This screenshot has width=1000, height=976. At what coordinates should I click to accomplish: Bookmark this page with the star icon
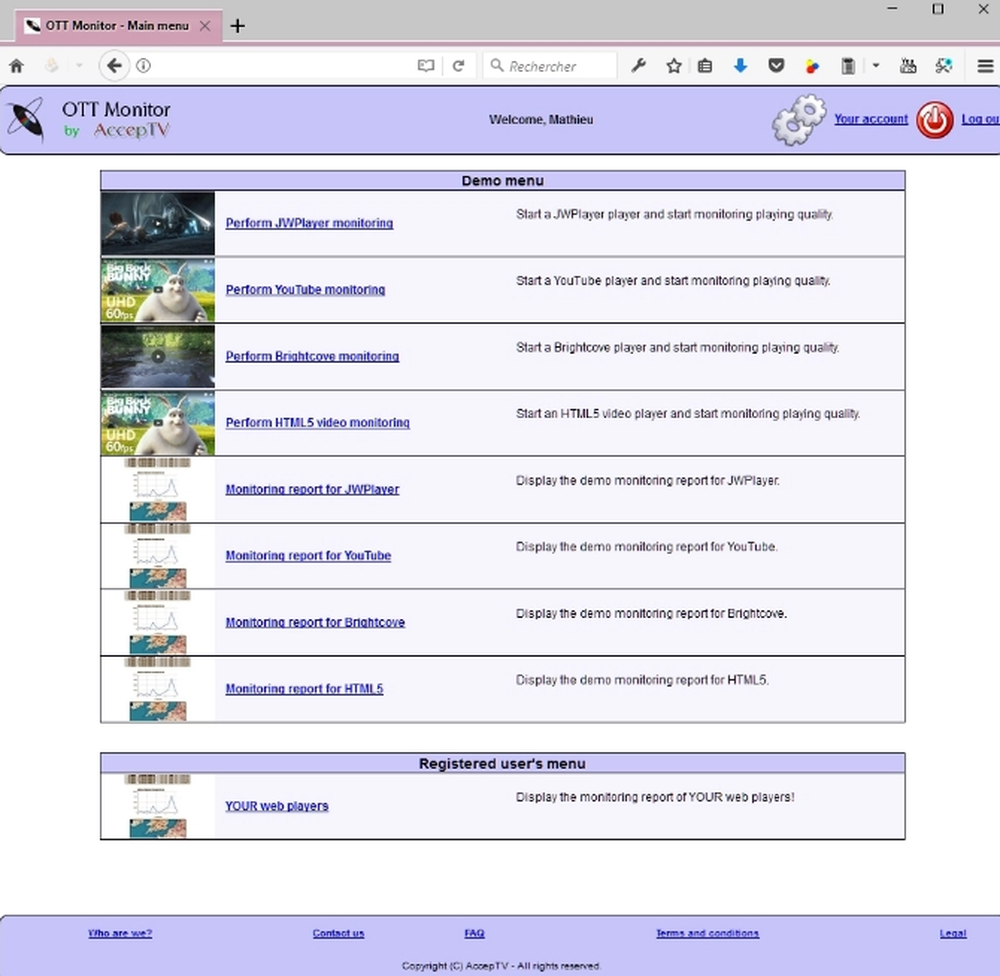[673, 65]
